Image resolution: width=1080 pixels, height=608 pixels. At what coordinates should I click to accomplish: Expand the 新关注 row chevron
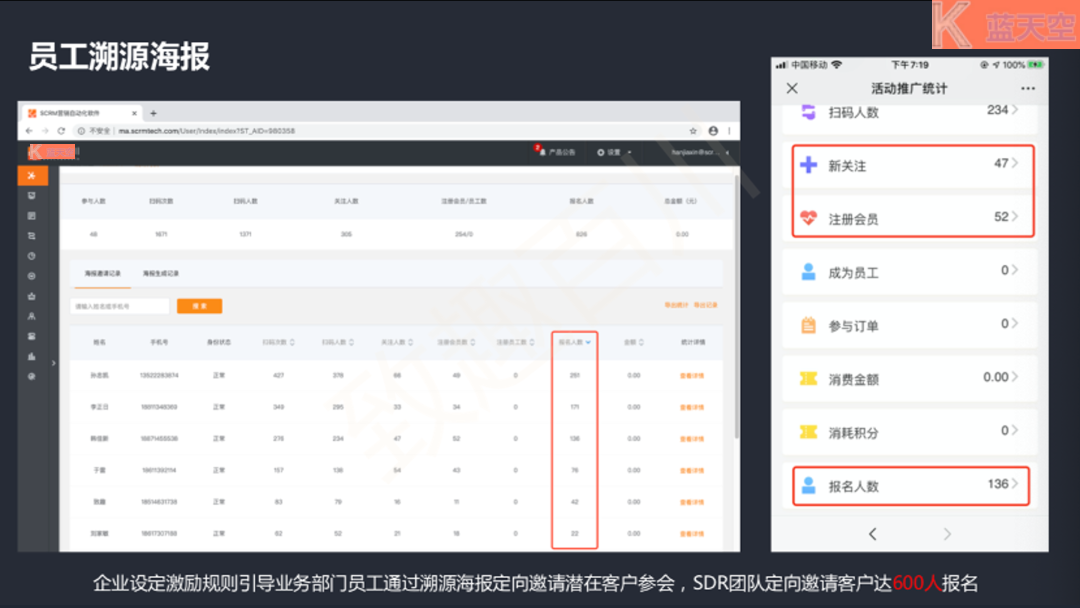coord(1015,163)
